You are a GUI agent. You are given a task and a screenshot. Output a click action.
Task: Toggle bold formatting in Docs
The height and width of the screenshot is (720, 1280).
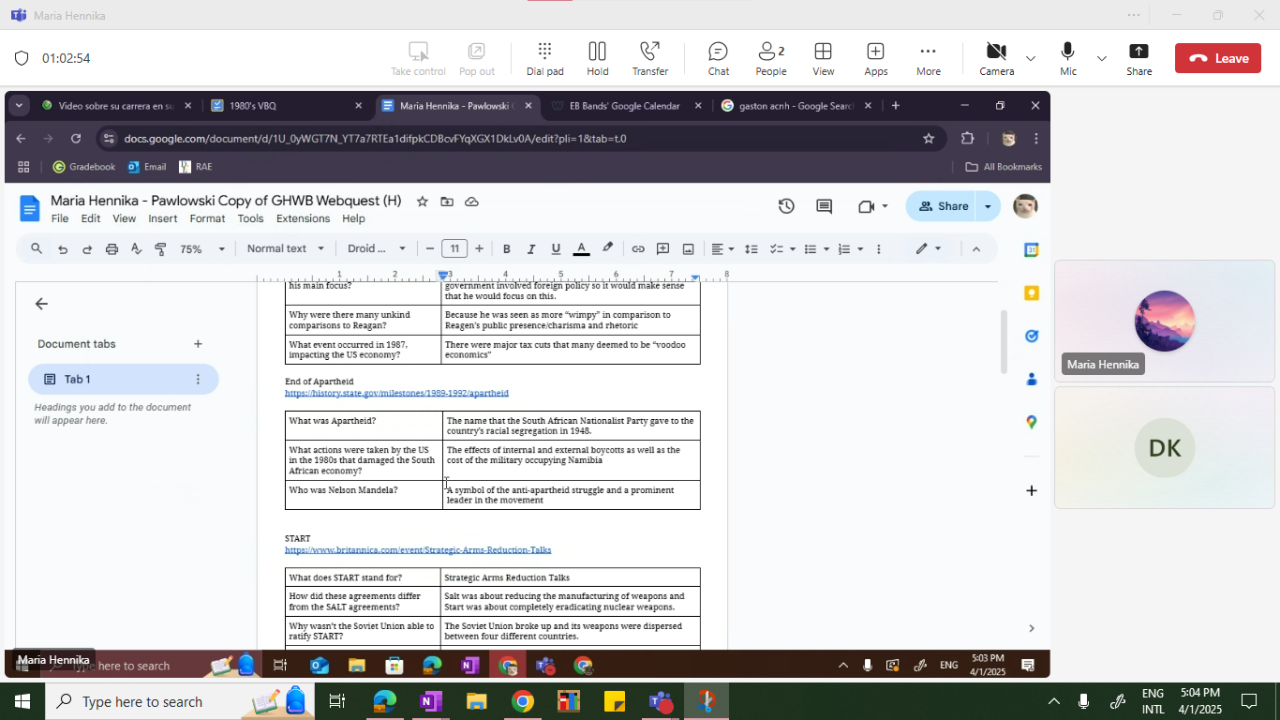(x=506, y=249)
